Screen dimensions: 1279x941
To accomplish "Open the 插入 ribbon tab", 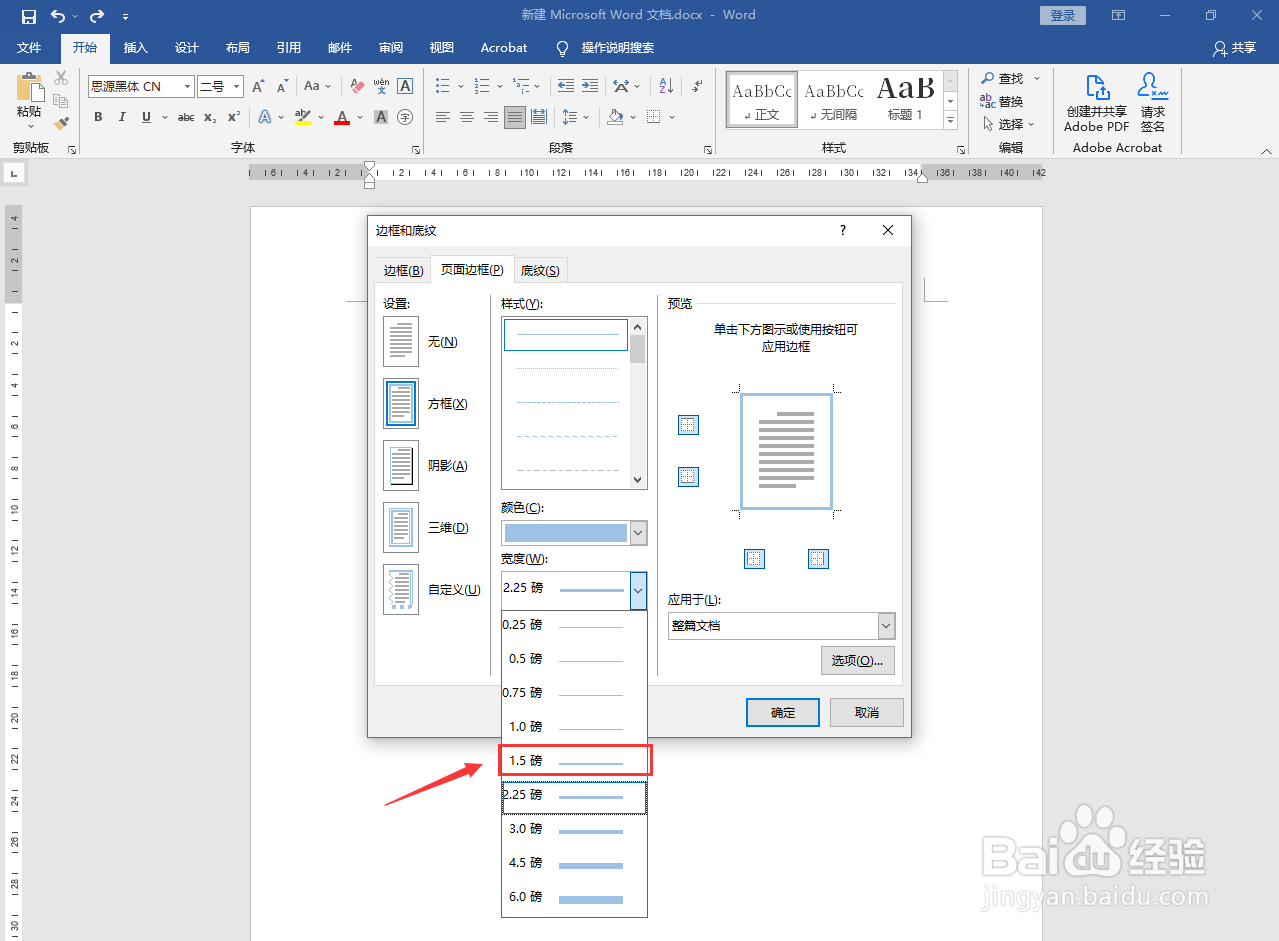I will click(136, 47).
